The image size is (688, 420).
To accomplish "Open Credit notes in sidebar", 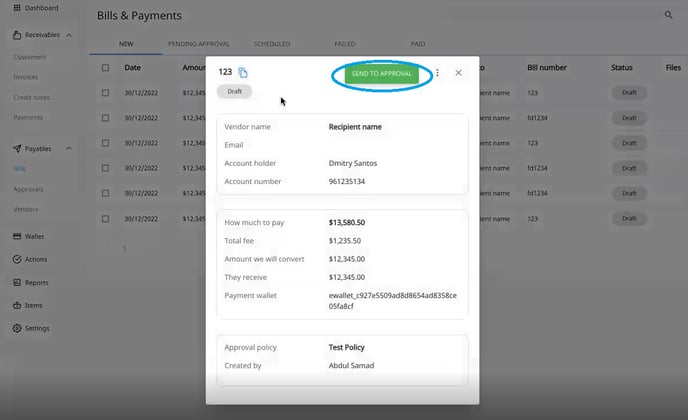I will 31,97.
